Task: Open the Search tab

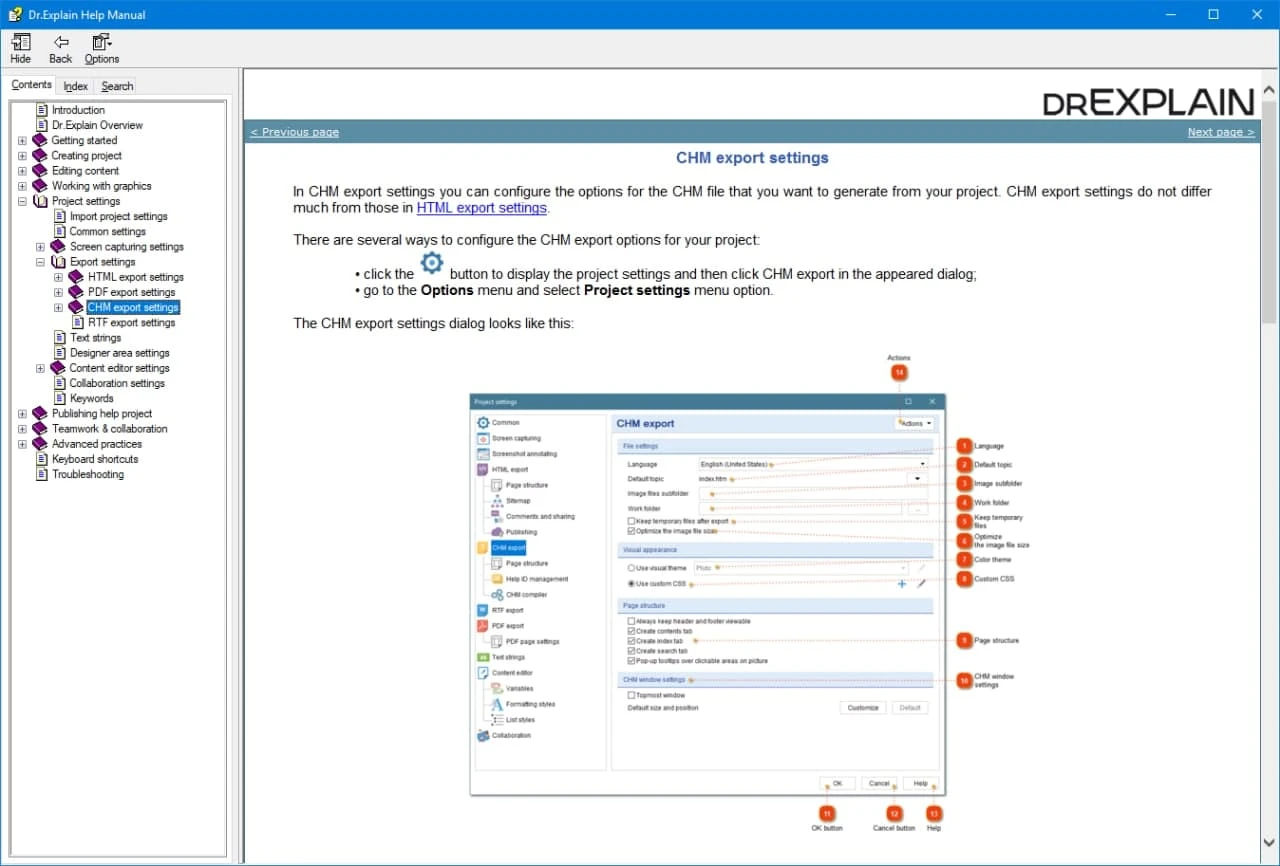Action: pyautogui.click(x=117, y=86)
